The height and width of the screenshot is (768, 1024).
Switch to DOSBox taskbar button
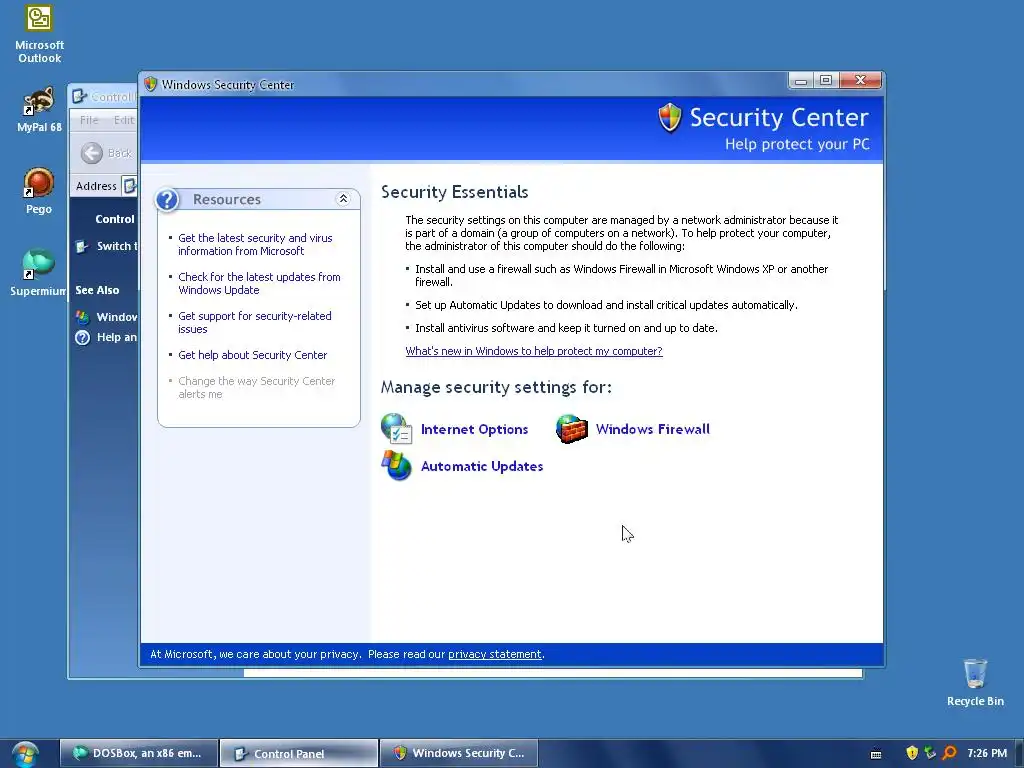(138, 753)
